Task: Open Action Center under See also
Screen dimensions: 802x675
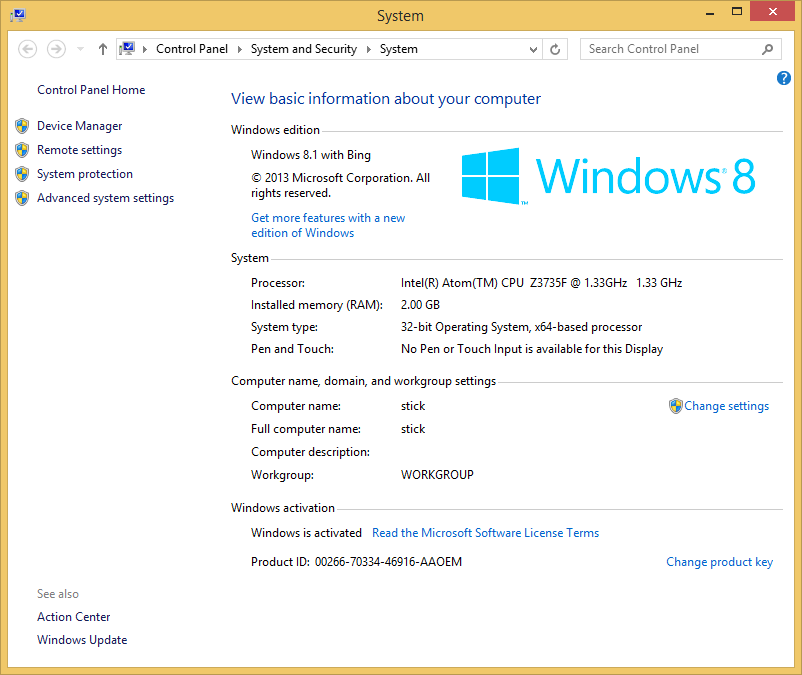Action: 74,617
